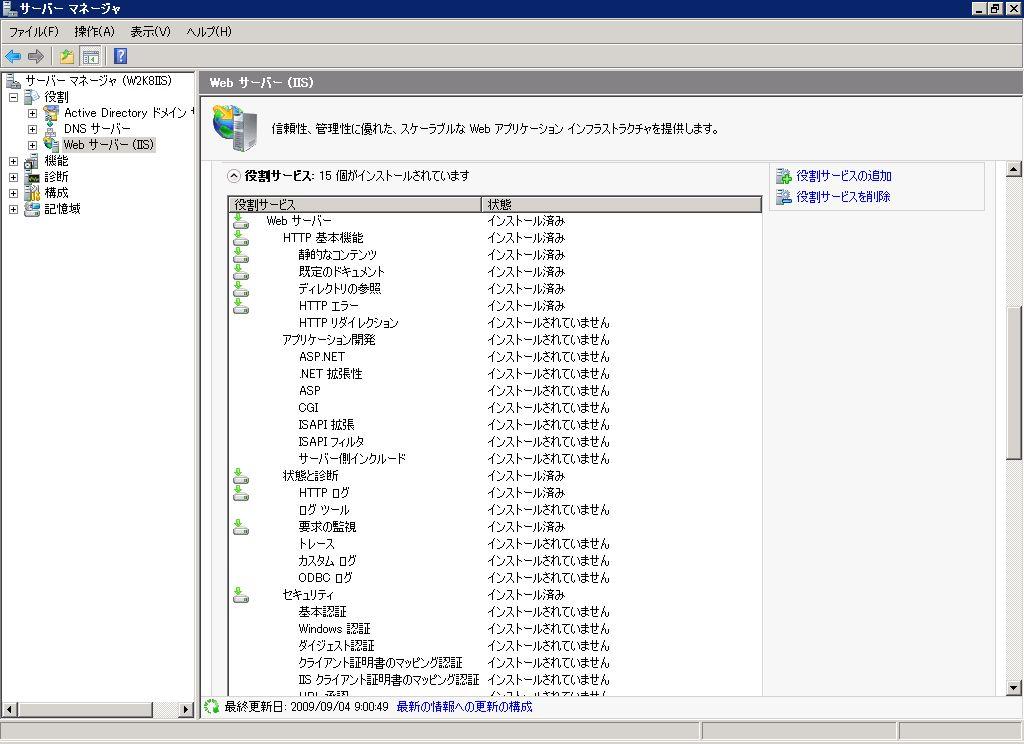The height and width of the screenshot is (744, 1024).
Task: Click installed icon on 静的なコンテンツ row
Action: (x=241, y=255)
